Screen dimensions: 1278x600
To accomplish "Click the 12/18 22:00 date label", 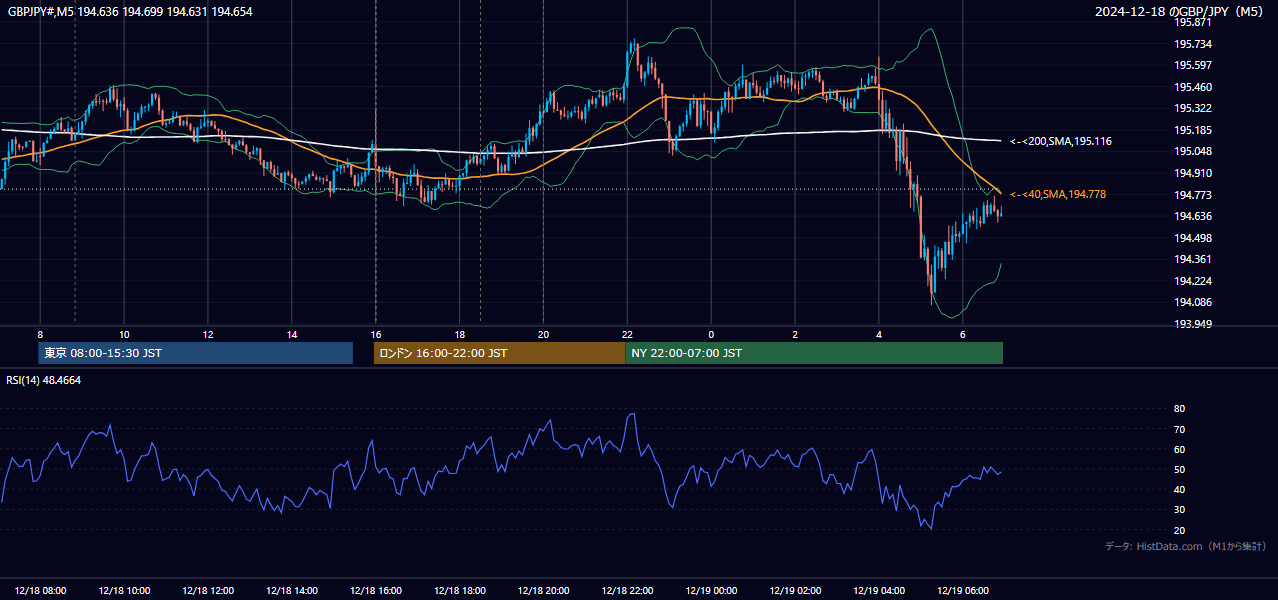I will pyautogui.click(x=628, y=591).
